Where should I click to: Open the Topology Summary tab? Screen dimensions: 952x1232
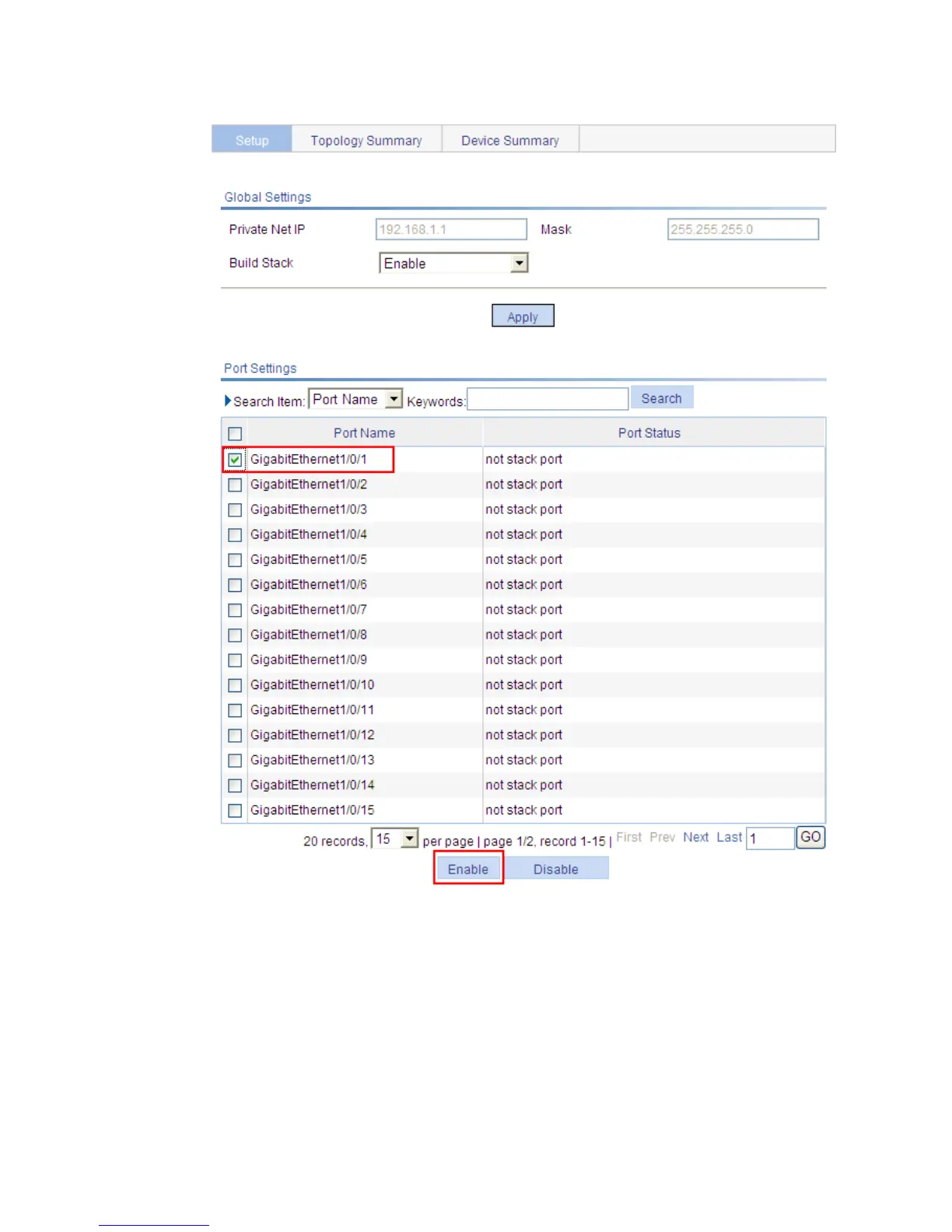click(x=366, y=140)
